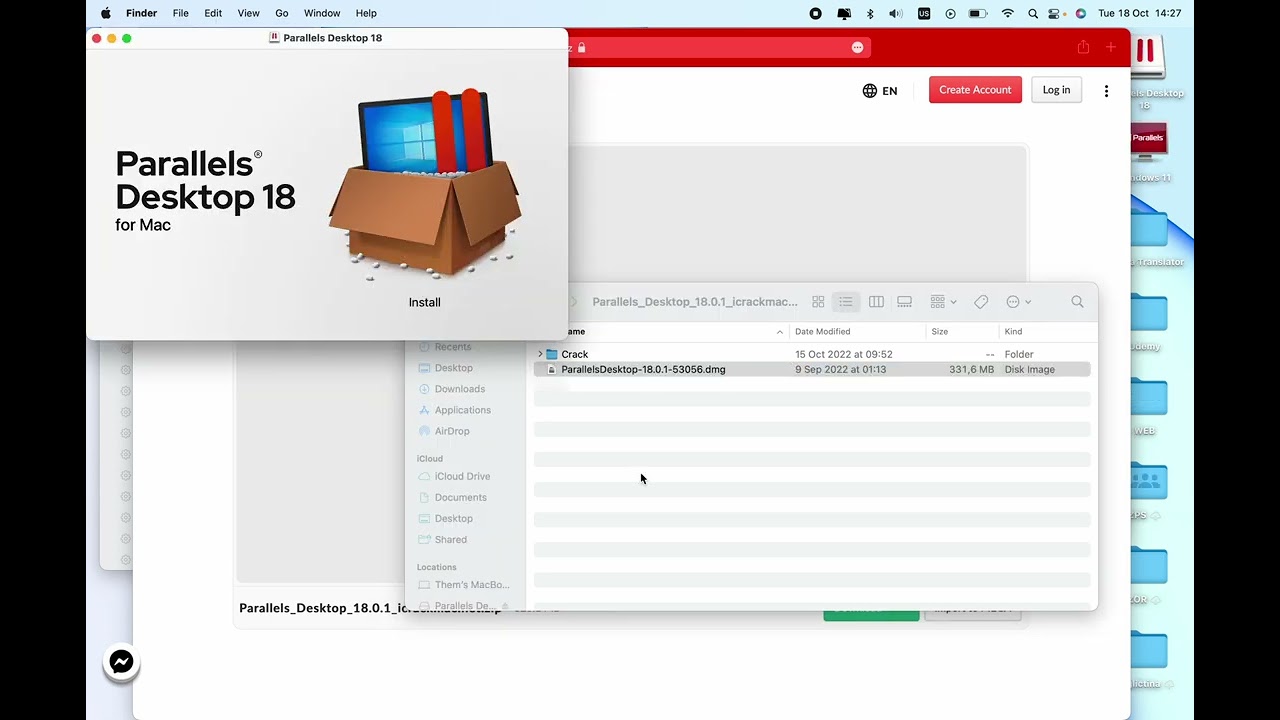Open the EN language selector
Viewport: 1280px width, 720px height.
tap(880, 91)
